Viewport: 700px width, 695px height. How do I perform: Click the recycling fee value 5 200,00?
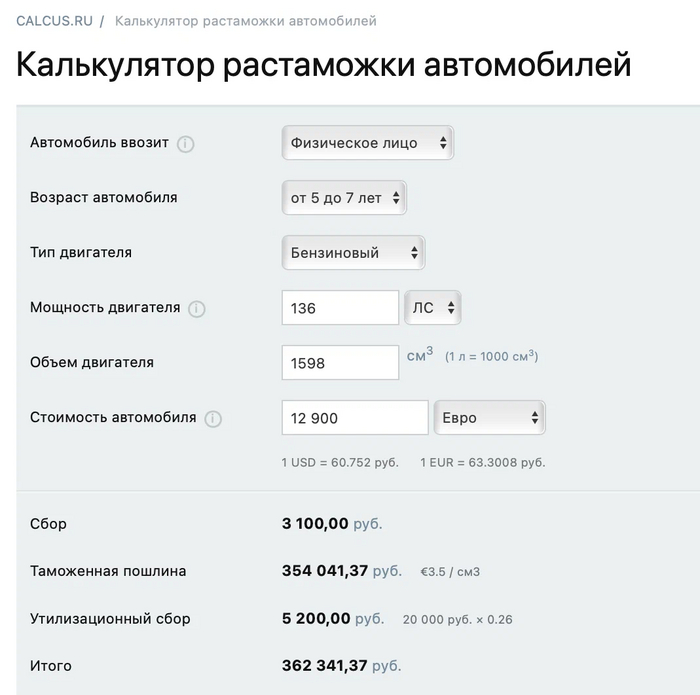316,619
